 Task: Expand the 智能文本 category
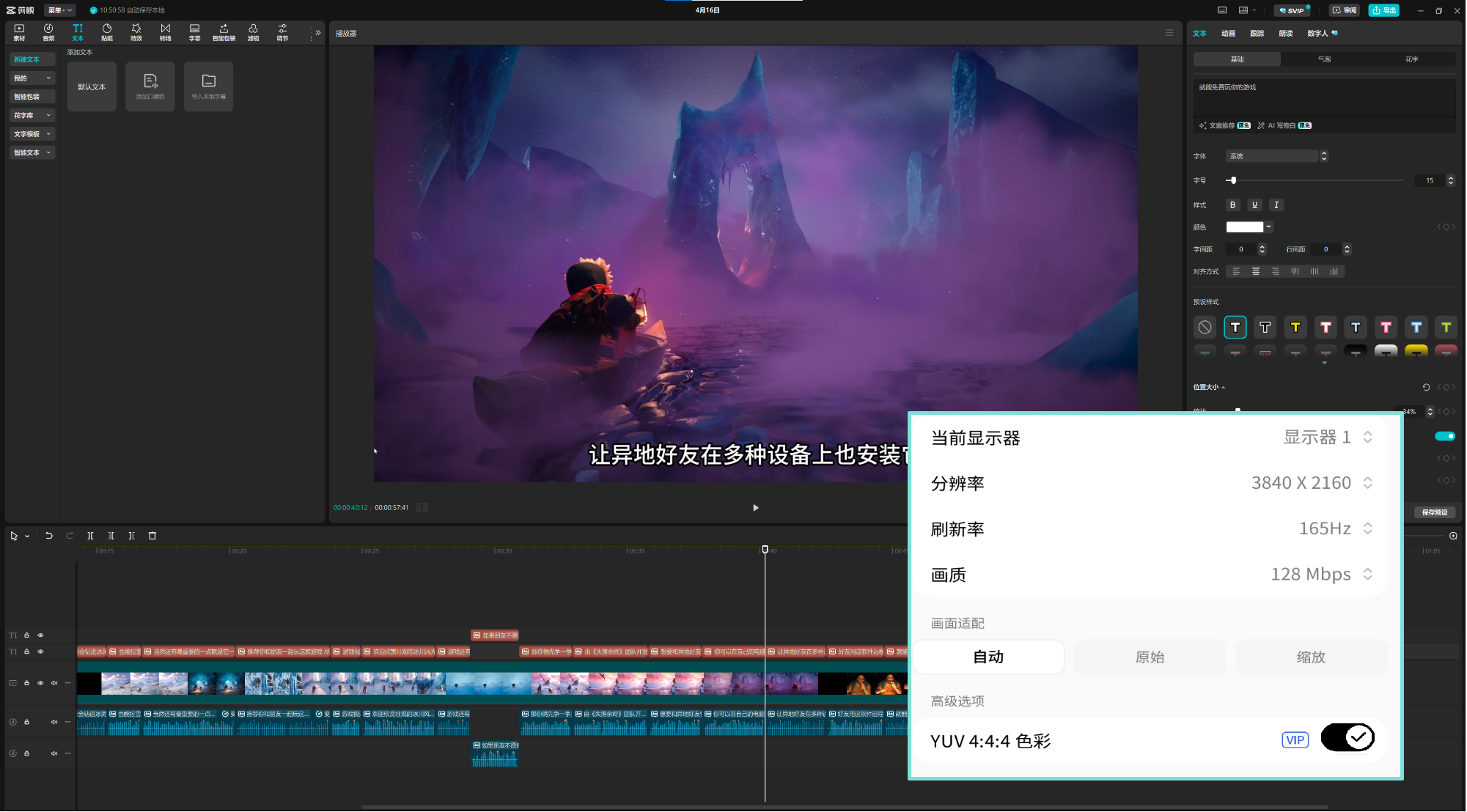pos(32,152)
